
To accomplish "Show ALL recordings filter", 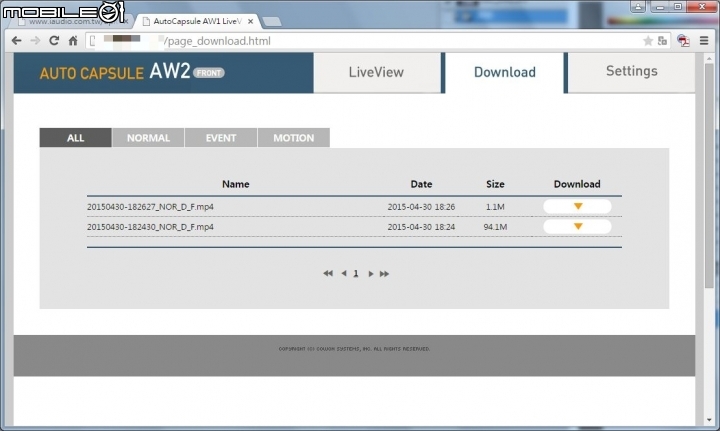I will tap(75, 138).
